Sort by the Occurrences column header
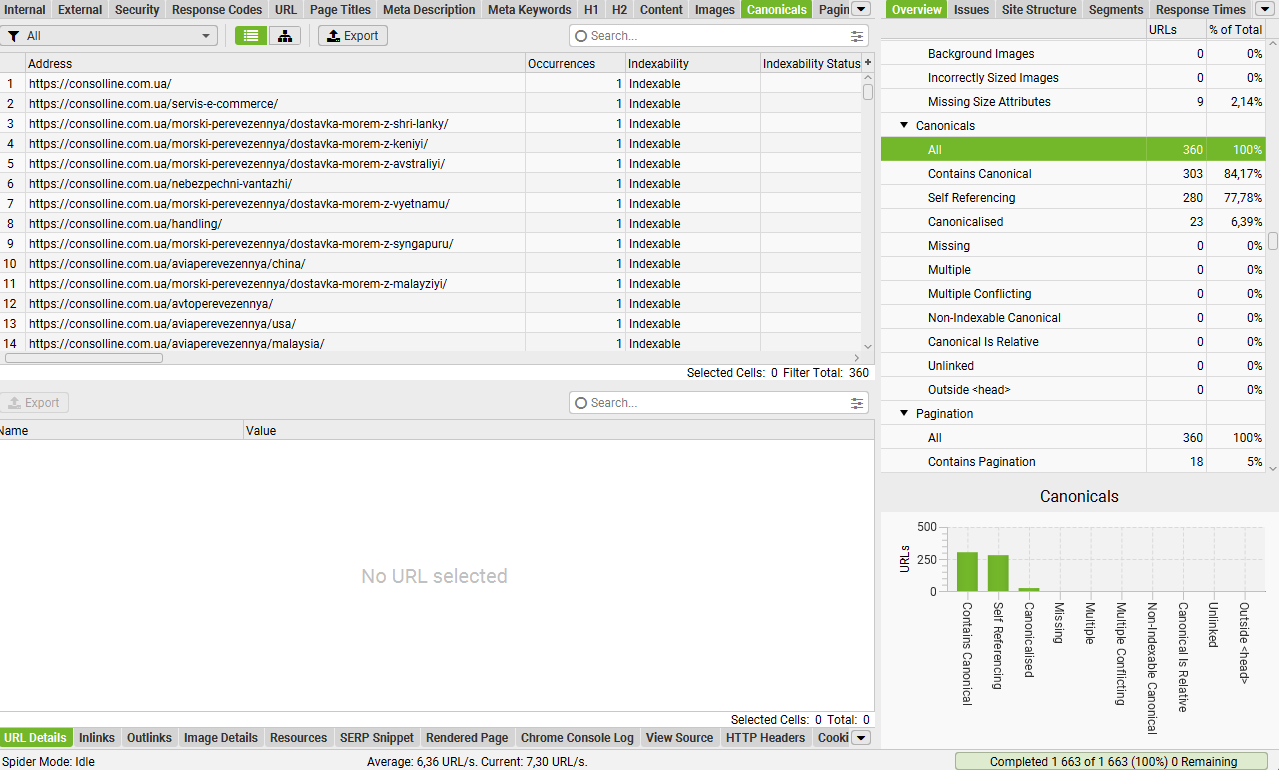1279x770 pixels. pyautogui.click(x=575, y=63)
